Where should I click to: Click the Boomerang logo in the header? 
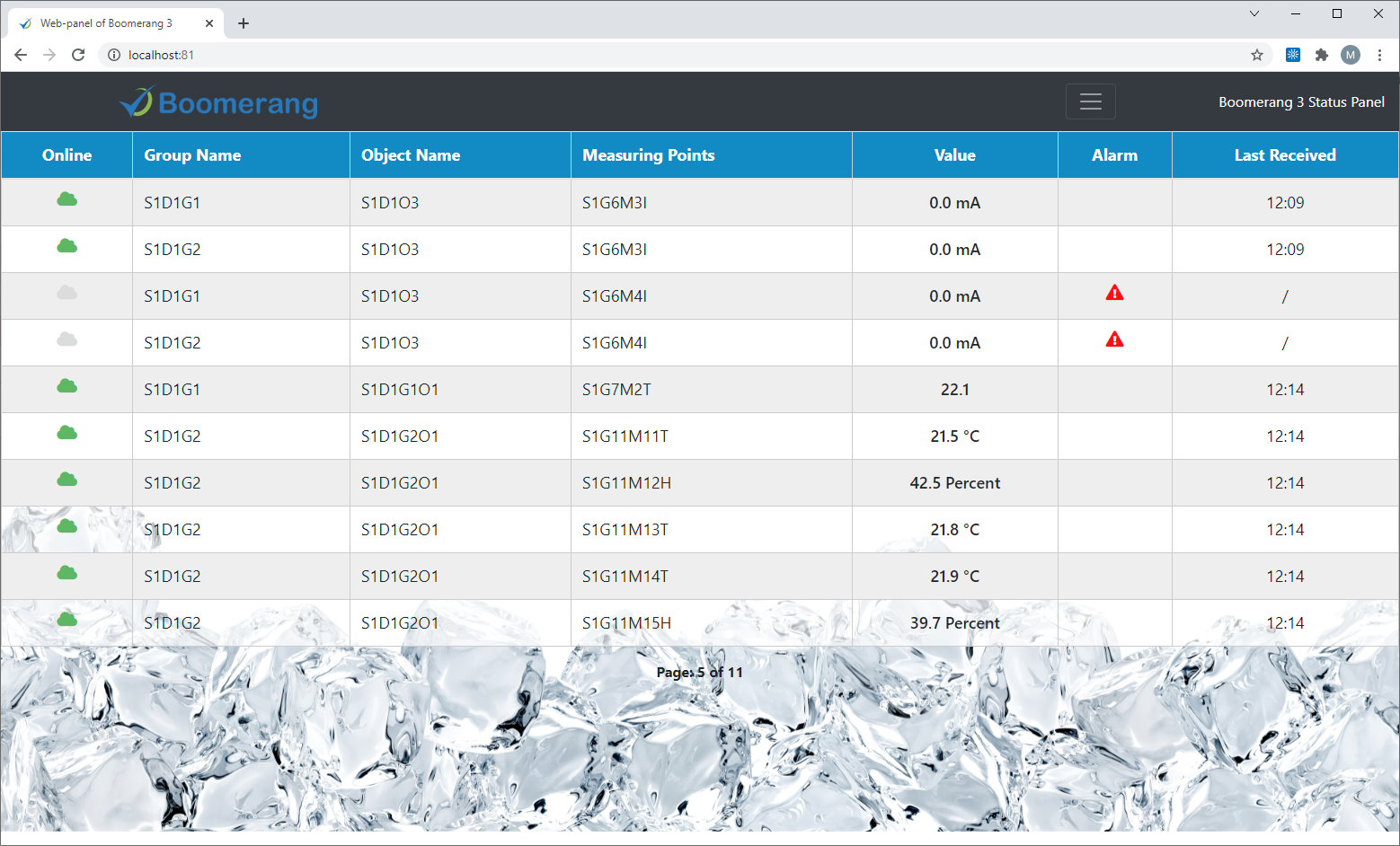(x=219, y=103)
